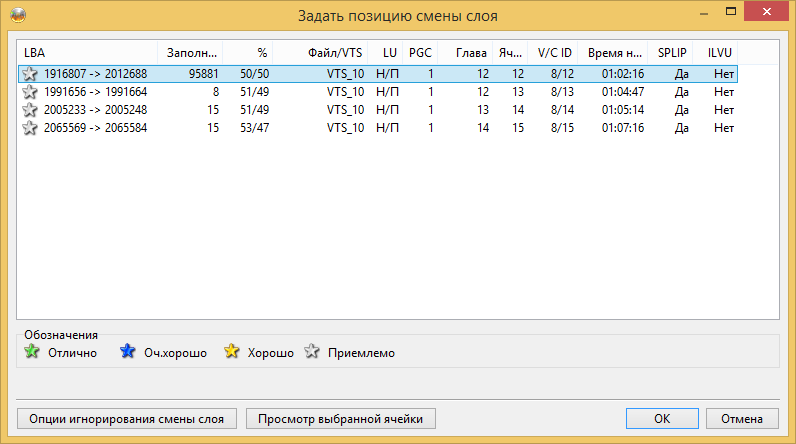Click the Отмена button
The image size is (796, 444).
742,419
